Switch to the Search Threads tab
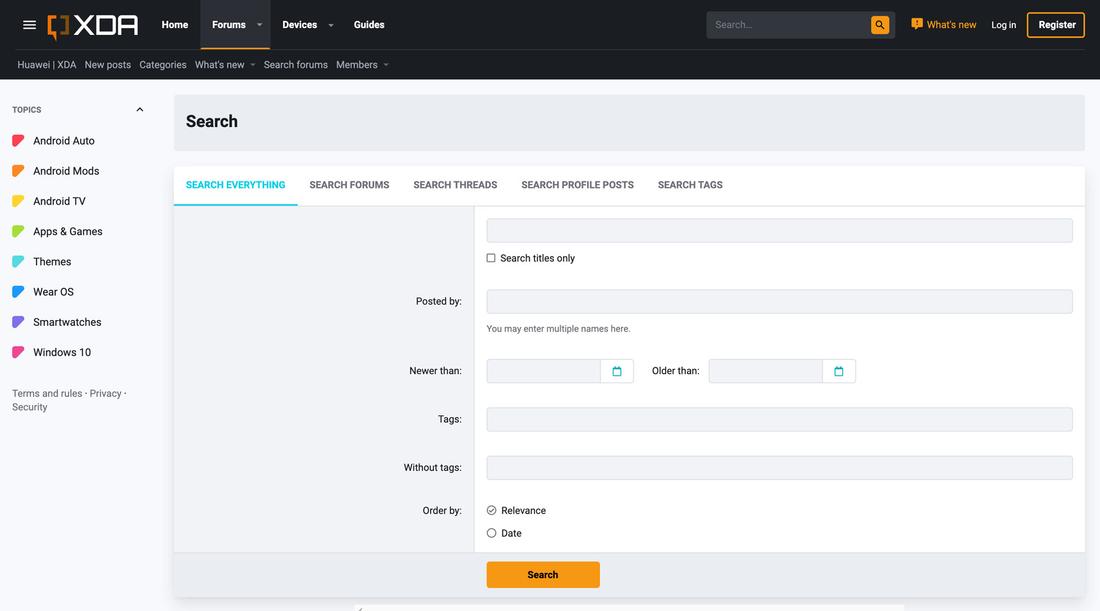Image resolution: width=1100 pixels, height=611 pixels. click(x=455, y=184)
